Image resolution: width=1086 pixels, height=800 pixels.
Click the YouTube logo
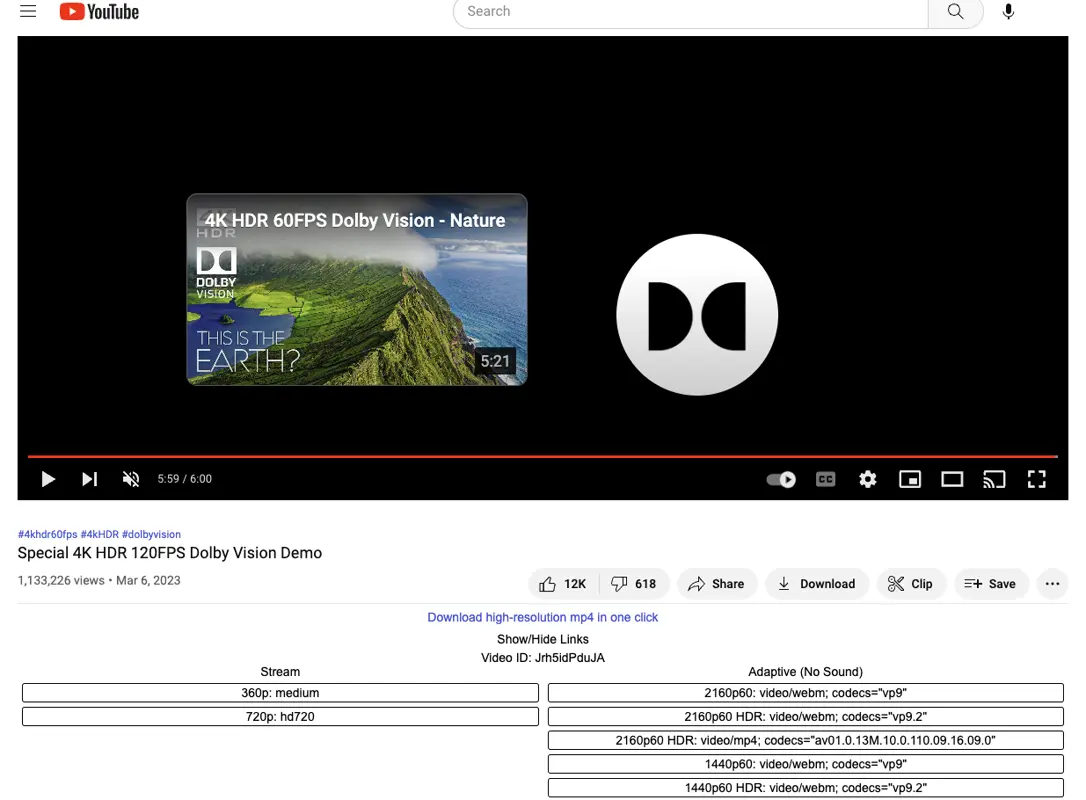pos(98,12)
